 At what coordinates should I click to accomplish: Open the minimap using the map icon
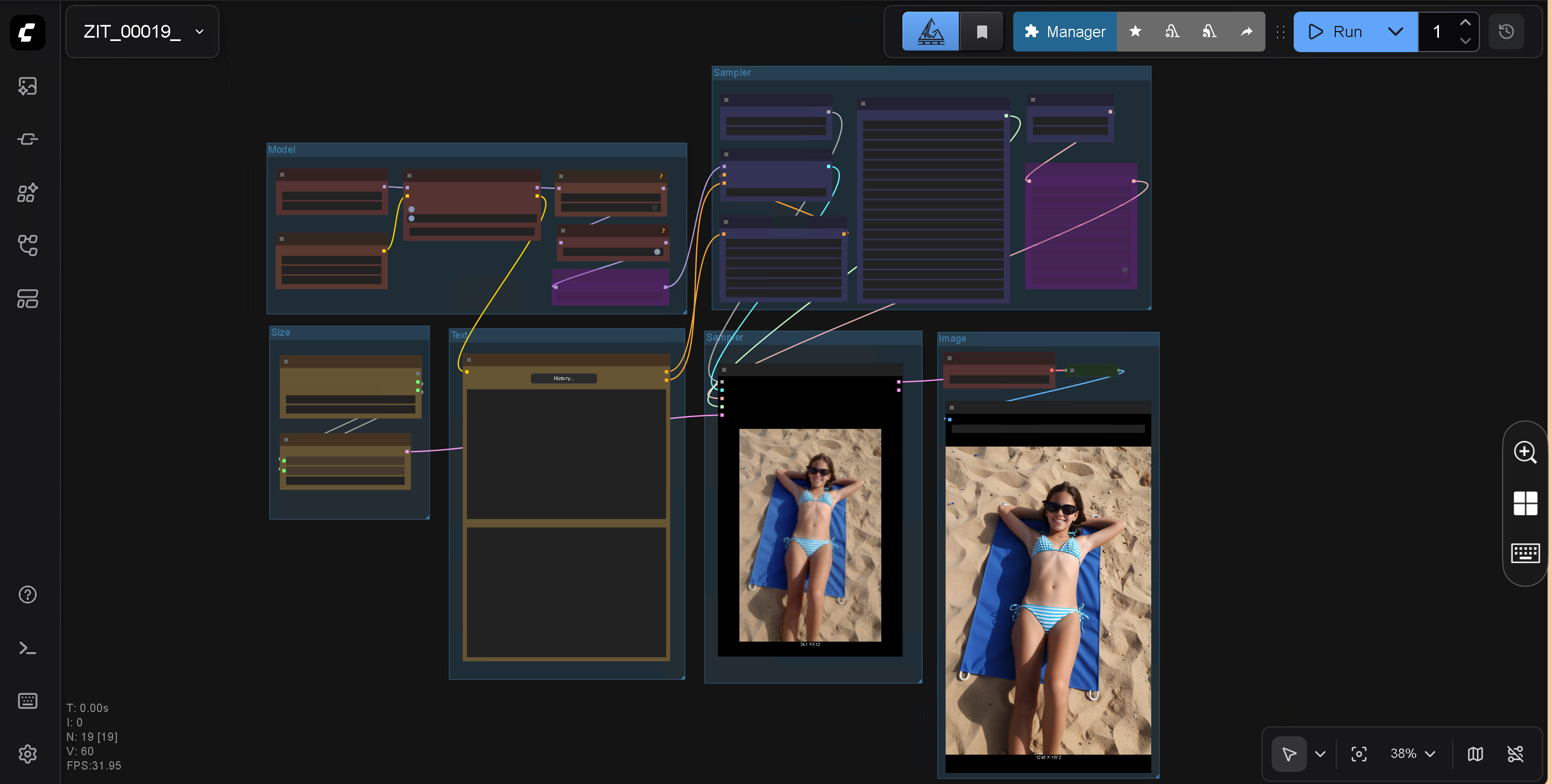point(1476,754)
